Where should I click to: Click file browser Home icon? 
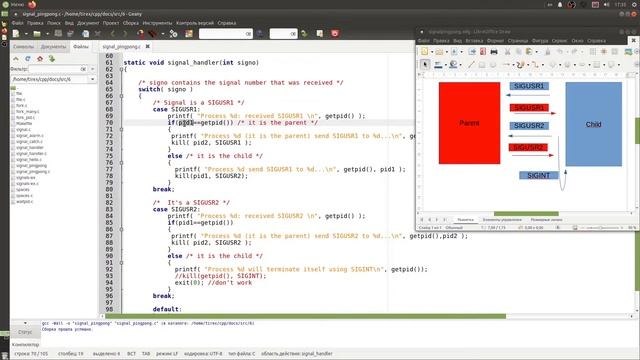[x=40, y=59]
